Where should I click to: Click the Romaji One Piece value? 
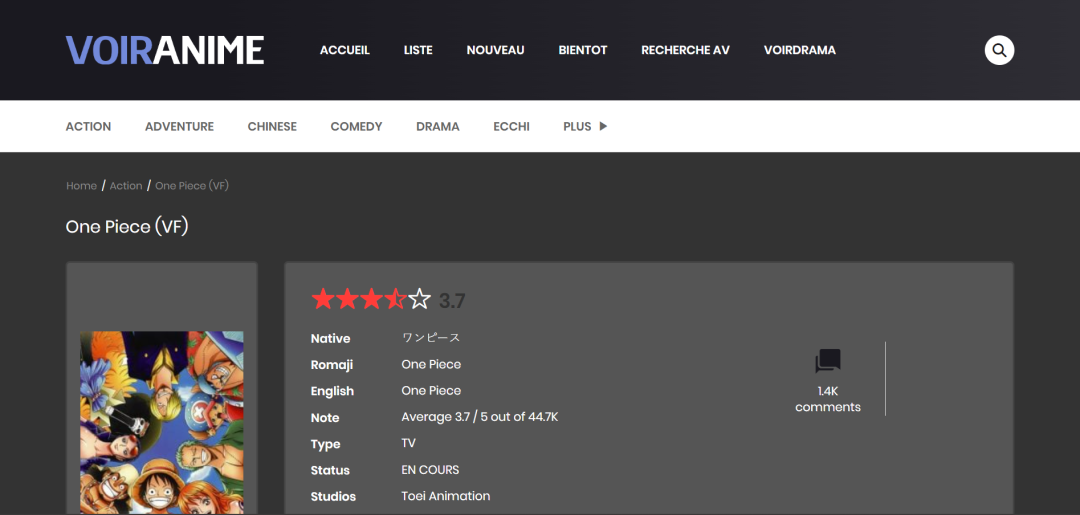click(x=431, y=364)
